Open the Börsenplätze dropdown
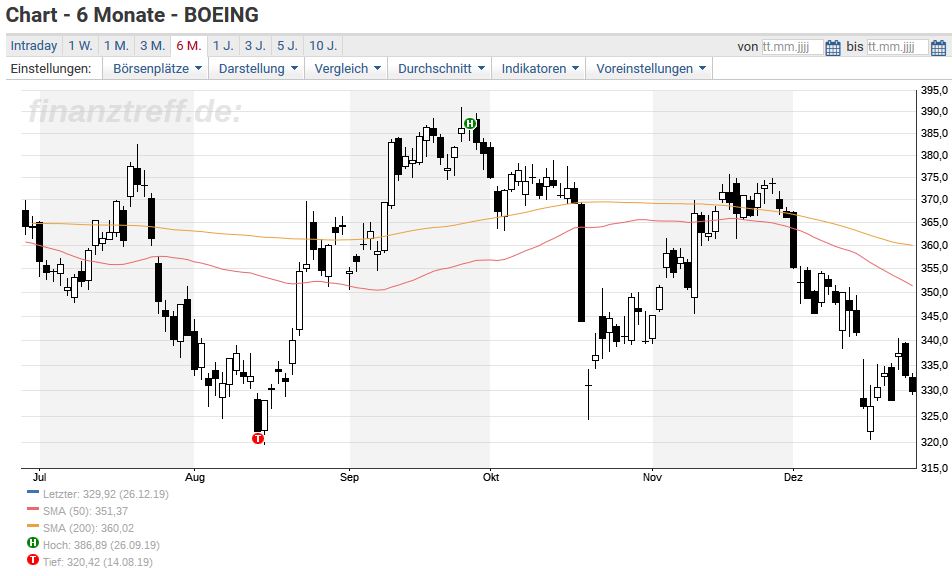Viewport: 952px width, 576px height. click(157, 69)
